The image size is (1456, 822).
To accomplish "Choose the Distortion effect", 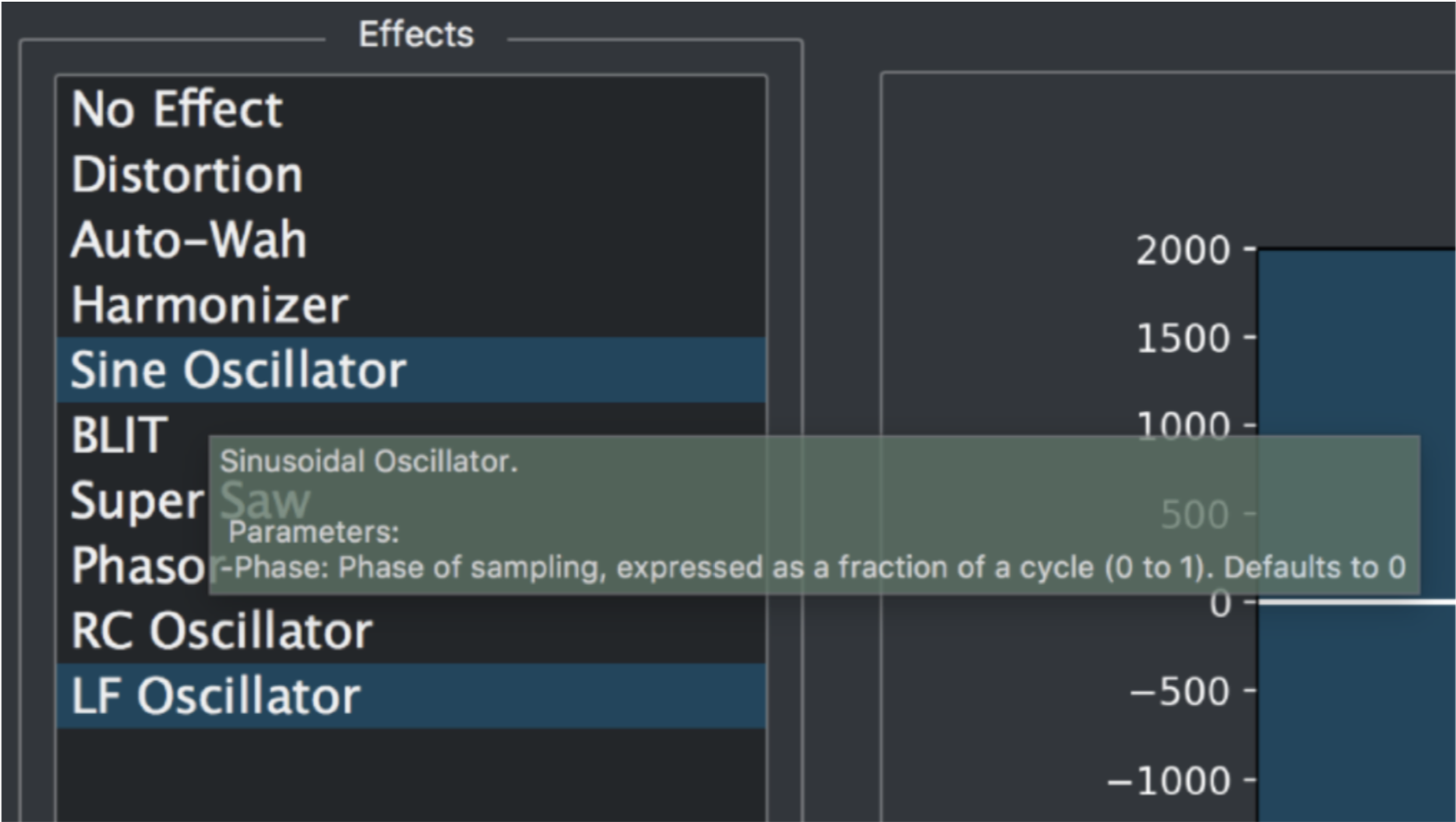I will 411,174.
